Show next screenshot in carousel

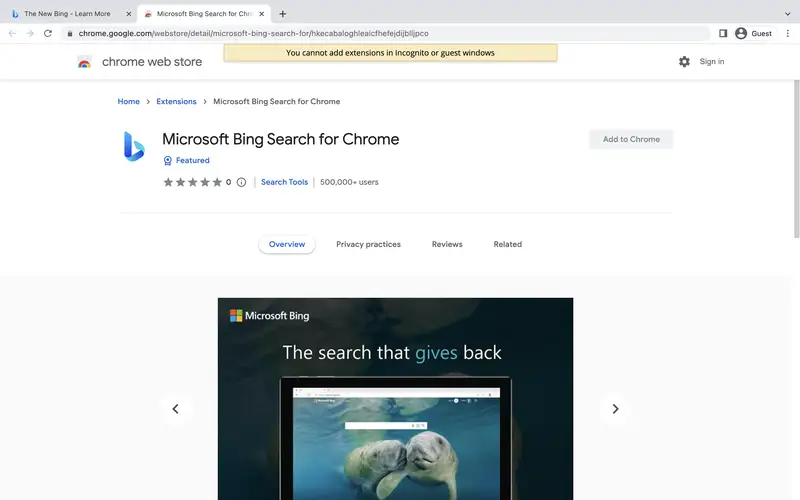[615, 409]
